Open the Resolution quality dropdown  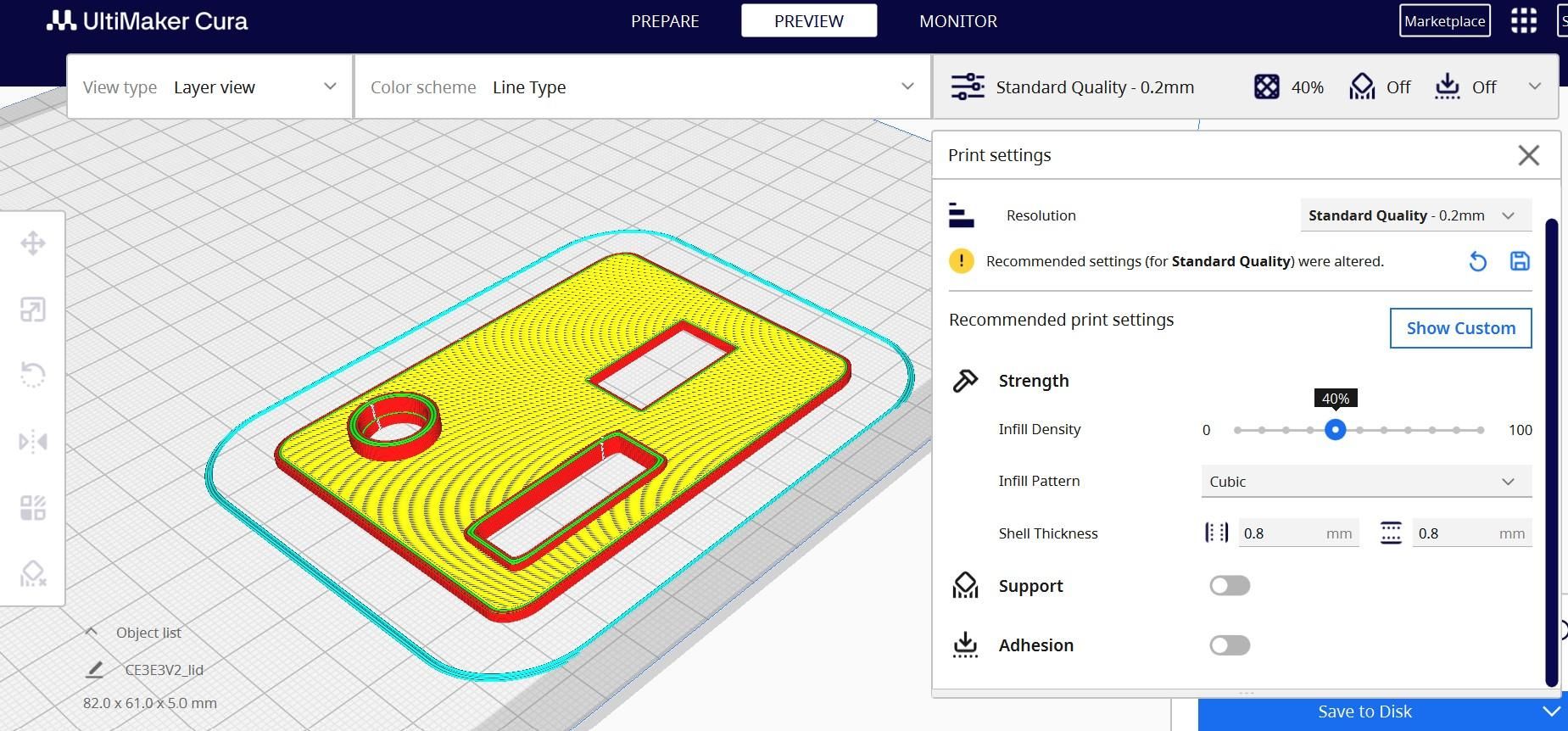(x=1415, y=215)
